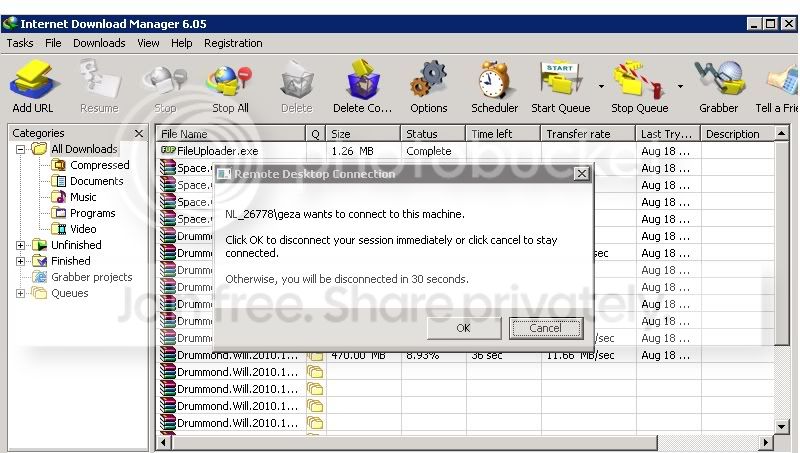Close the Categories panel

[x=139, y=133]
